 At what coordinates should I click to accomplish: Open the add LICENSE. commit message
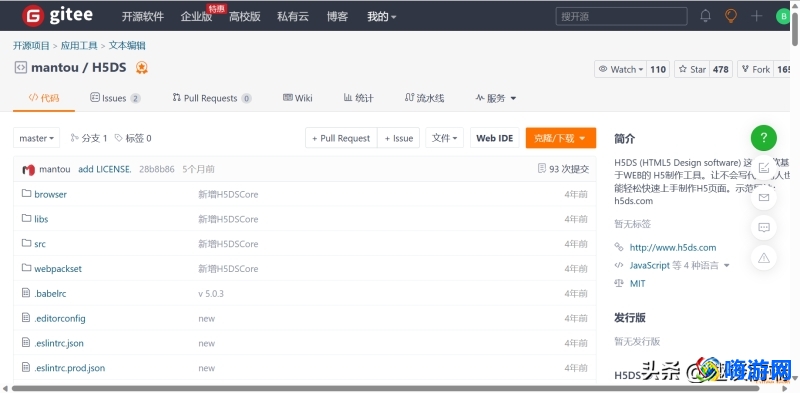(105, 169)
